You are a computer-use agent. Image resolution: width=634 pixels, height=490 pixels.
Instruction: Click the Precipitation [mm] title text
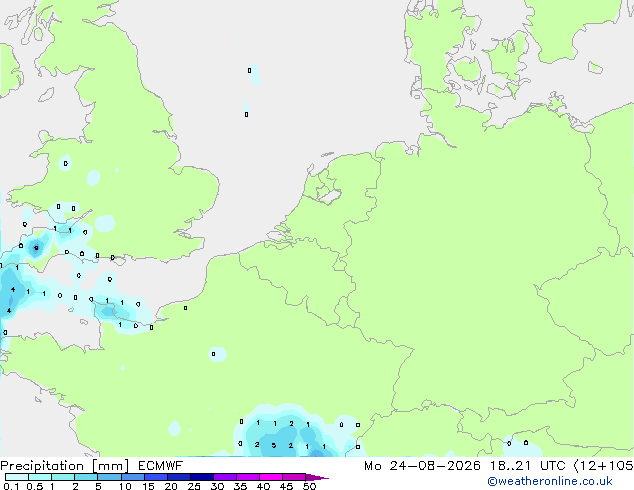click(65, 466)
